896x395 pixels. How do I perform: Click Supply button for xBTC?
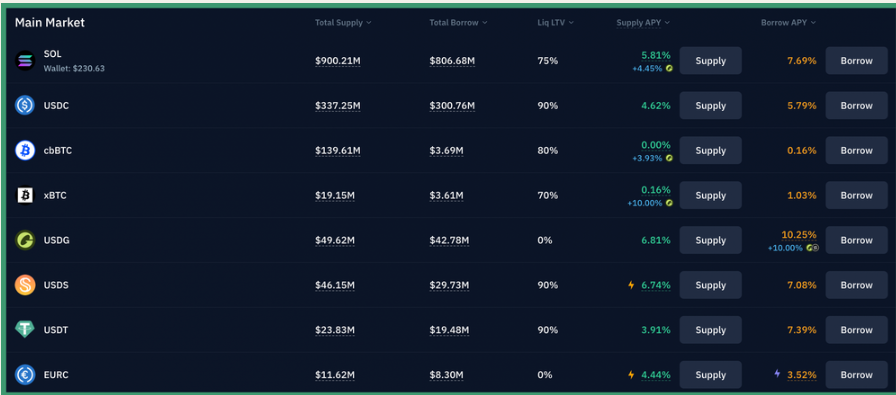[x=710, y=195]
